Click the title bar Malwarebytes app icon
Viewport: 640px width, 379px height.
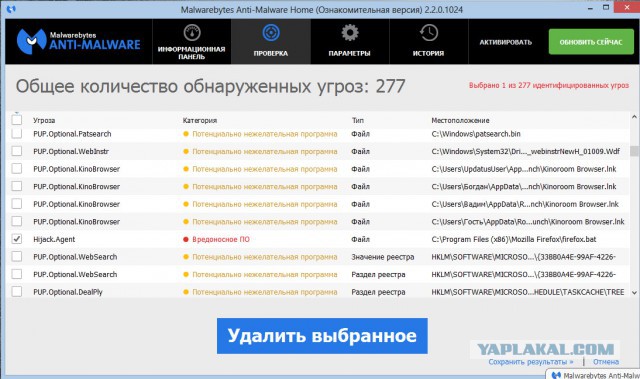[x=11, y=9]
